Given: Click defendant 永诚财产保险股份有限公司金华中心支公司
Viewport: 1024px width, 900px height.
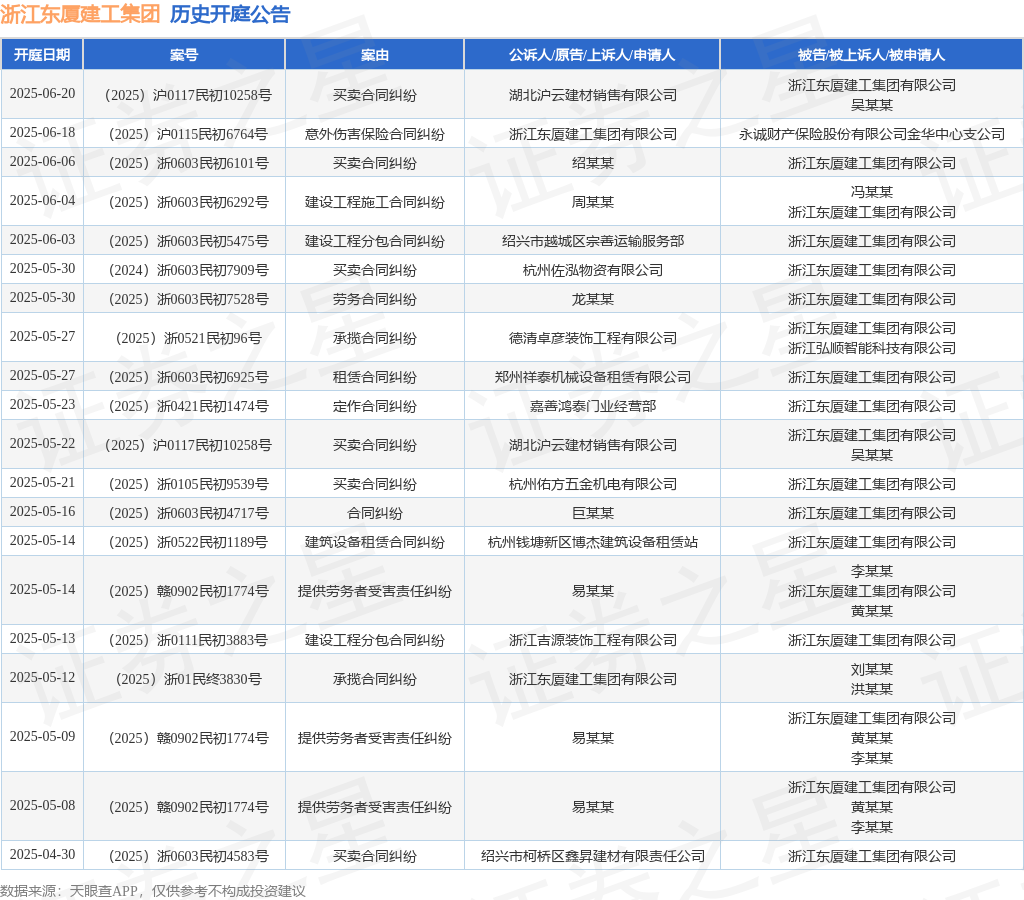Looking at the screenshot, I should click(x=871, y=134).
